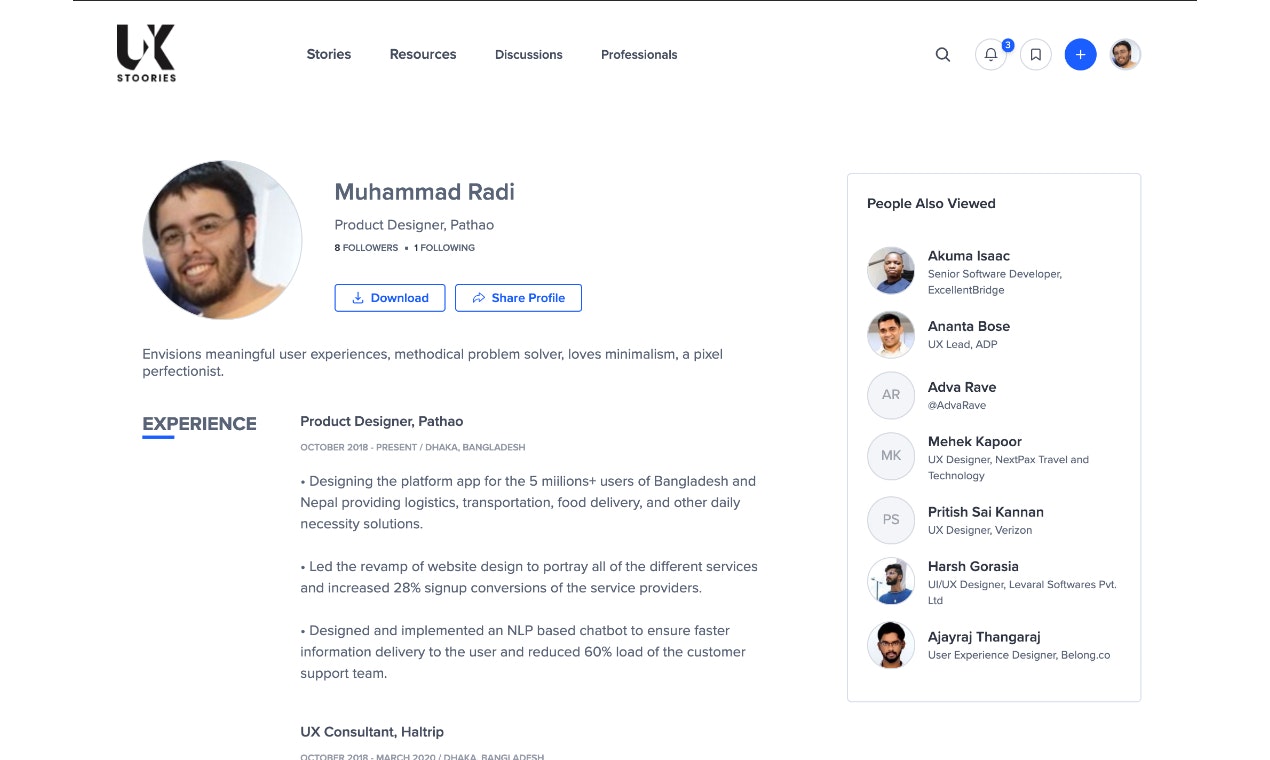The height and width of the screenshot is (760, 1270).
Task: Click the Download button
Action: point(389,297)
